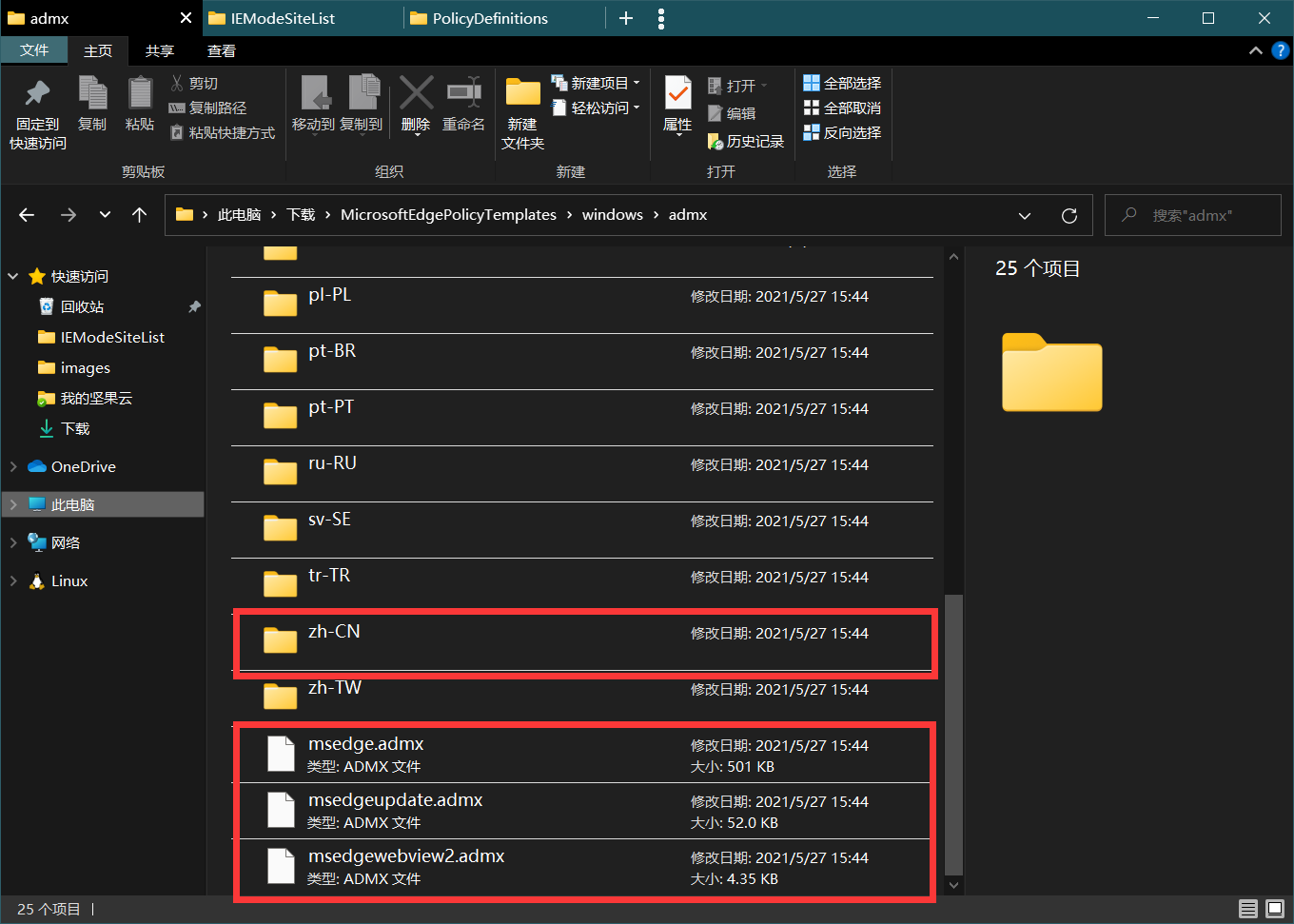Select the zh-TW folder
The width and height of the screenshot is (1294, 924).
(582, 698)
